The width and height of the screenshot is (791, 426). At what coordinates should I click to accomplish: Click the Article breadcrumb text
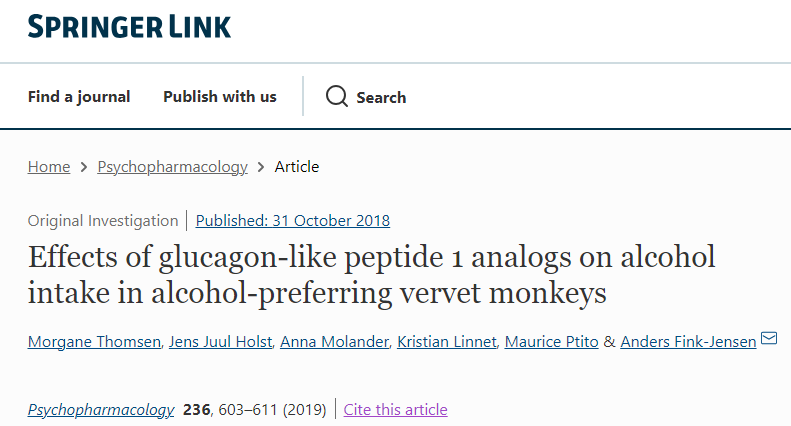click(x=297, y=167)
